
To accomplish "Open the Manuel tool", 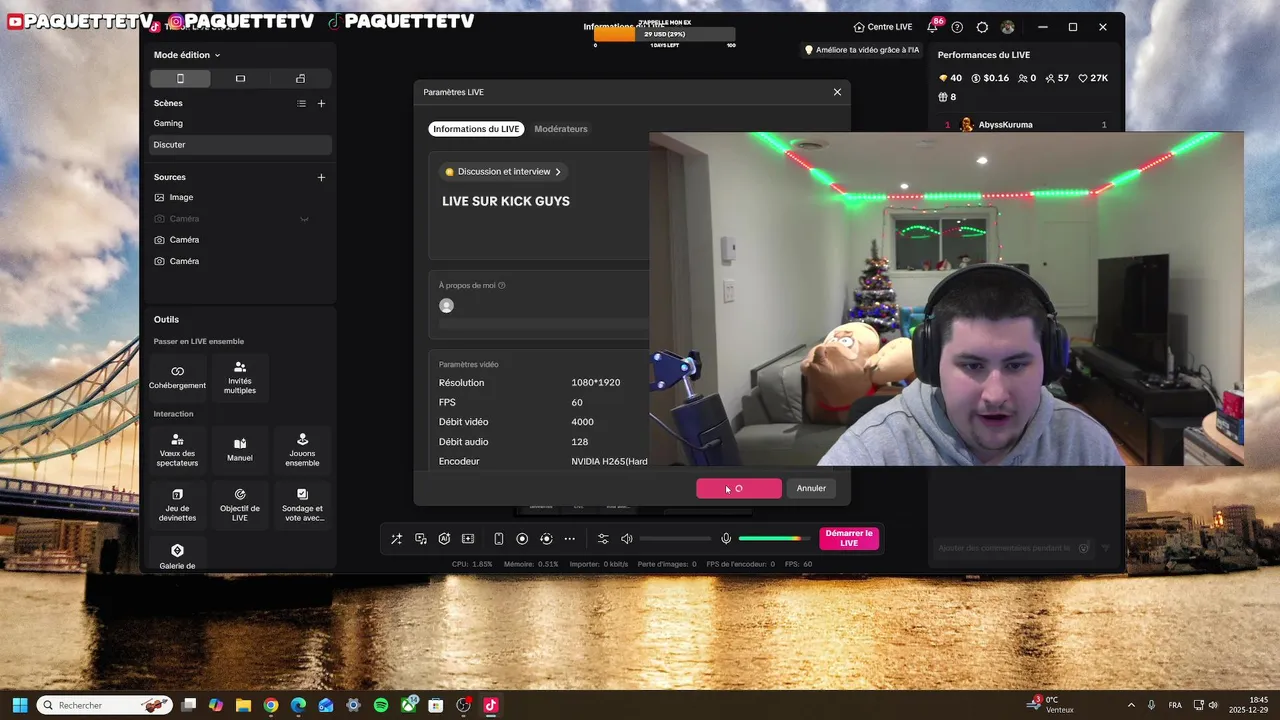I will coord(240,450).
